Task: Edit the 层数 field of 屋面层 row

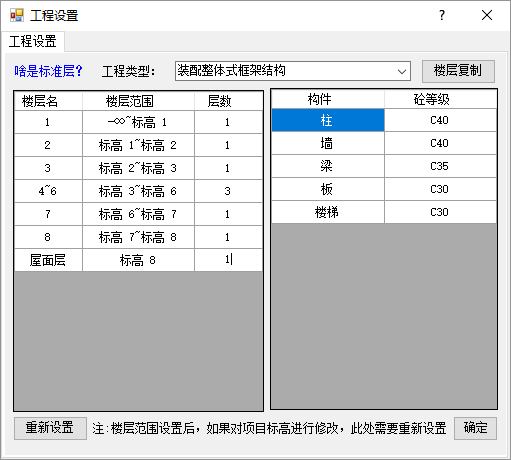Action: tap(229, 260)
